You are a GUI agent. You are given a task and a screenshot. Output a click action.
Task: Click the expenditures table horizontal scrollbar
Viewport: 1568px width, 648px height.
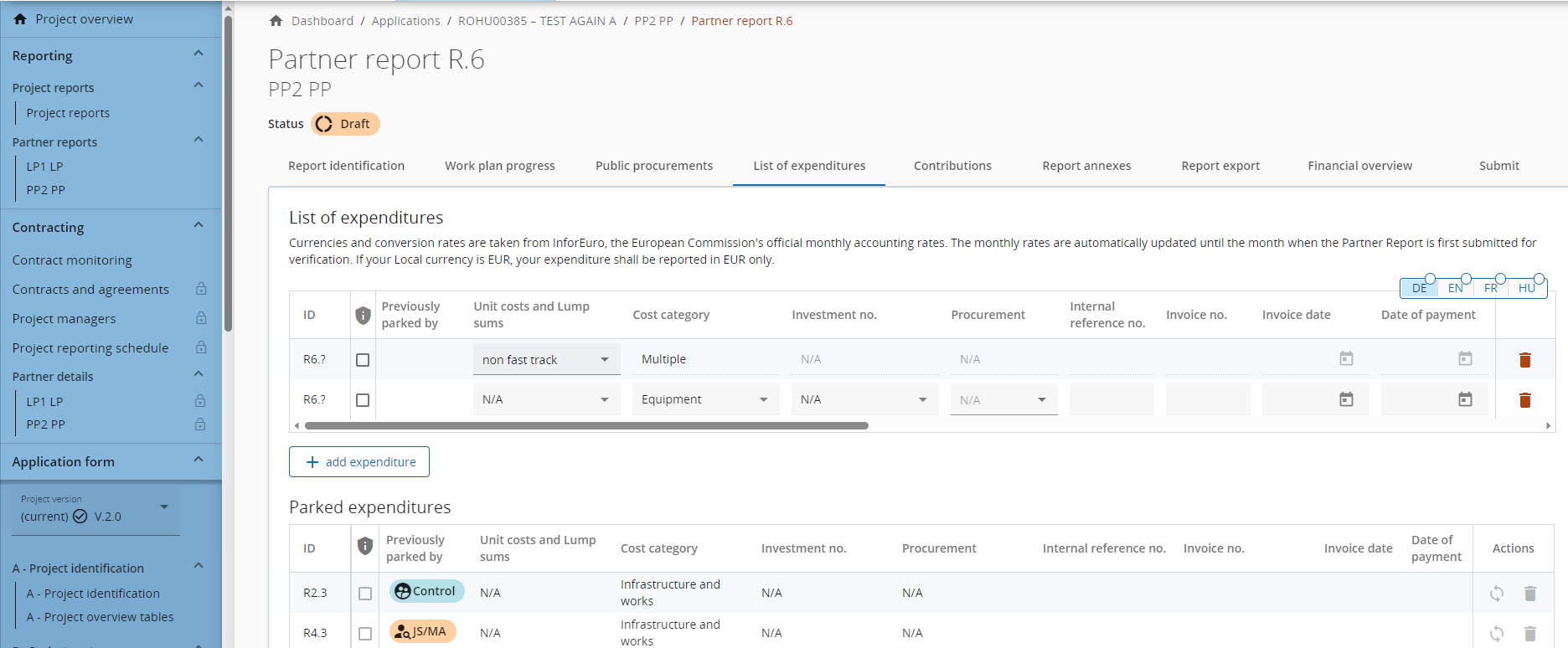[x=586, y=426]
